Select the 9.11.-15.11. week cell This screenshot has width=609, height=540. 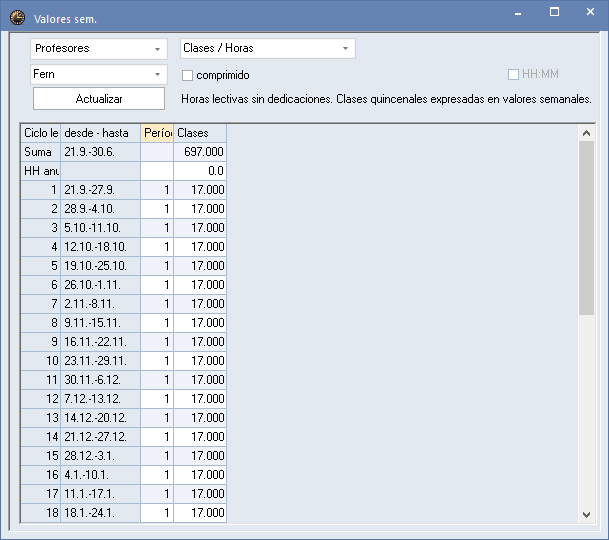point(100,323)
